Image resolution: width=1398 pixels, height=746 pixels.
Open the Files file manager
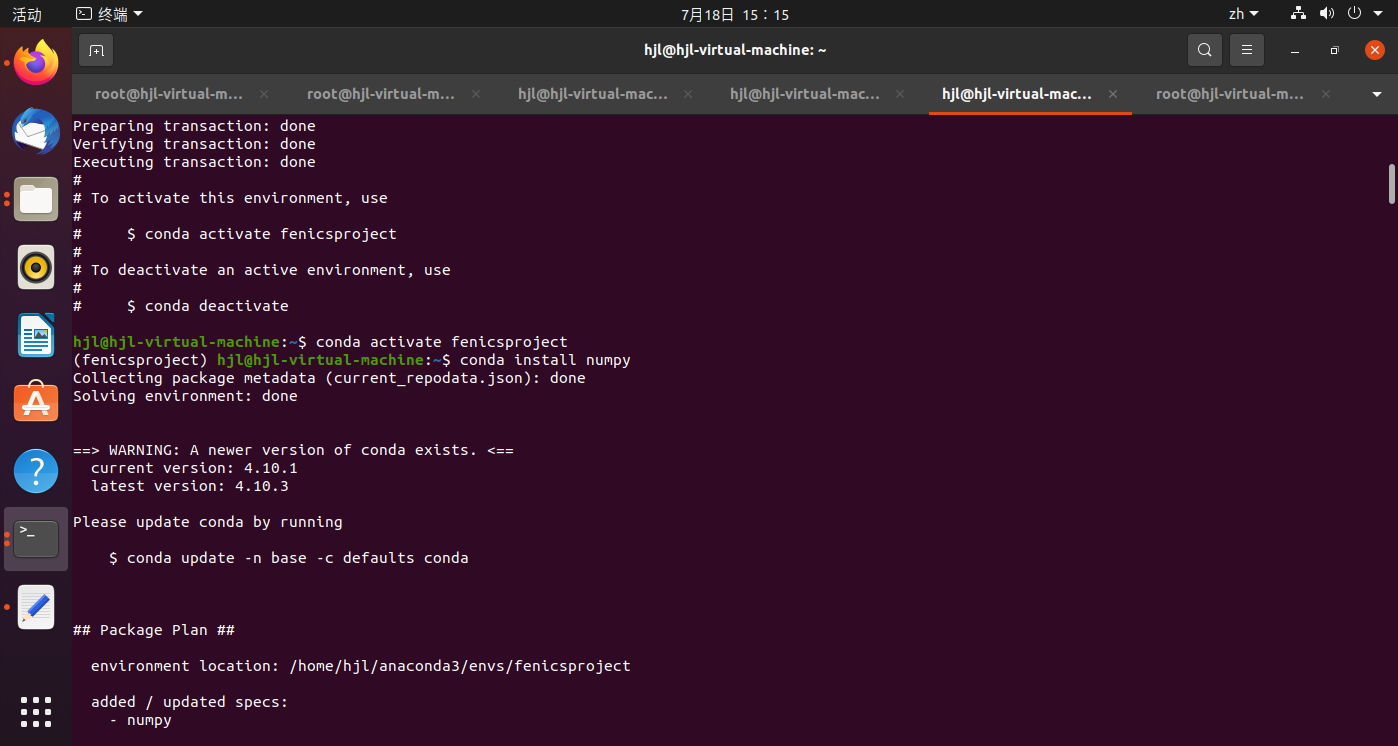[x=35, y=199]
